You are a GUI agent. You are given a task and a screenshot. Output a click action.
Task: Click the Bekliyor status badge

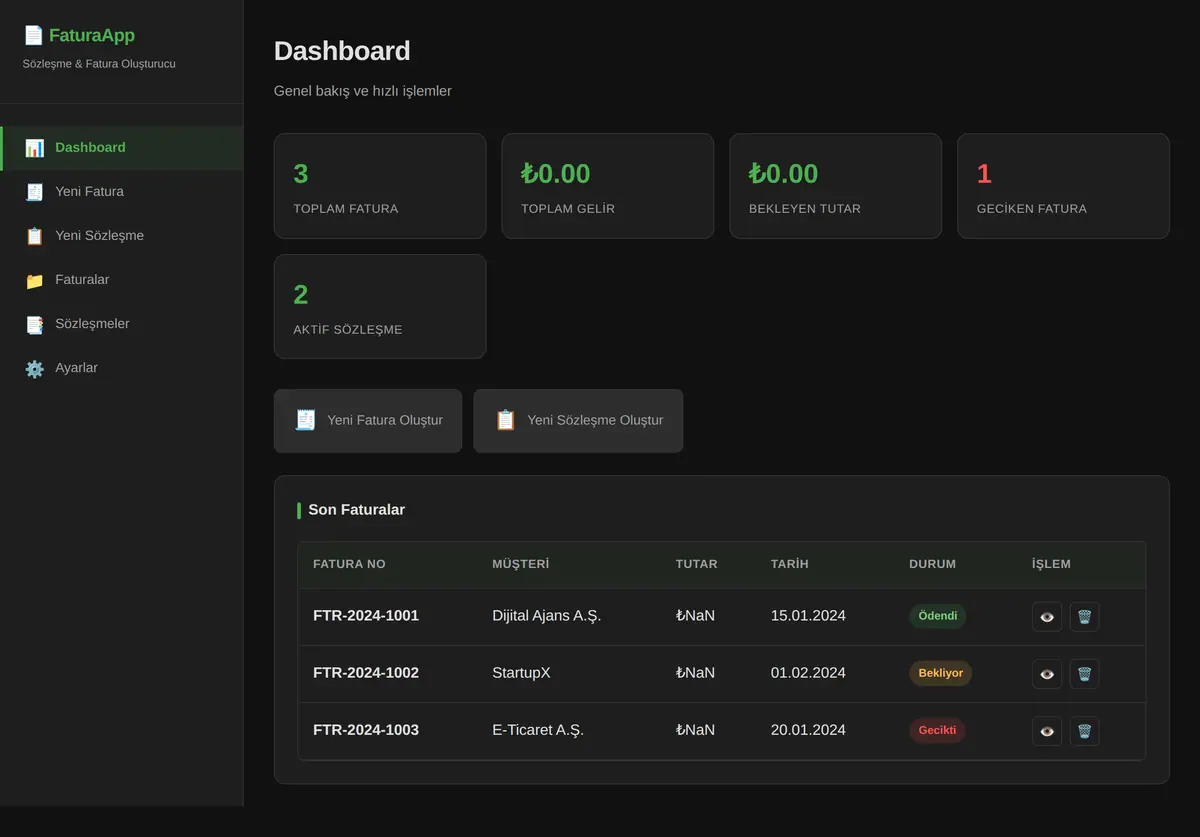click(x=941, y=673)
